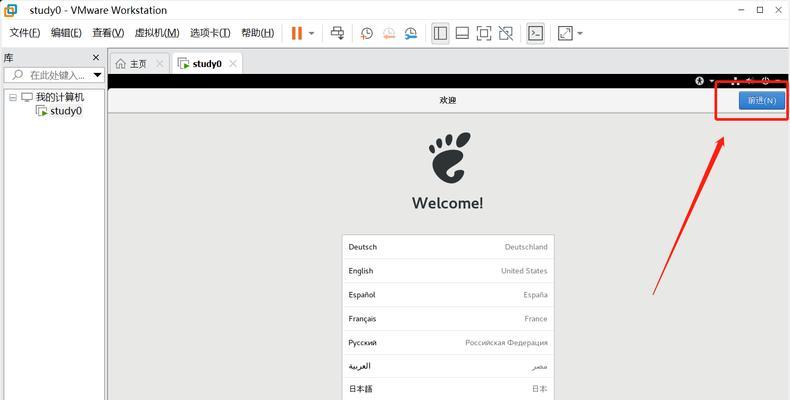Close the 主页 tab
This screenshot has height=400, width=790.
(160, 63)
